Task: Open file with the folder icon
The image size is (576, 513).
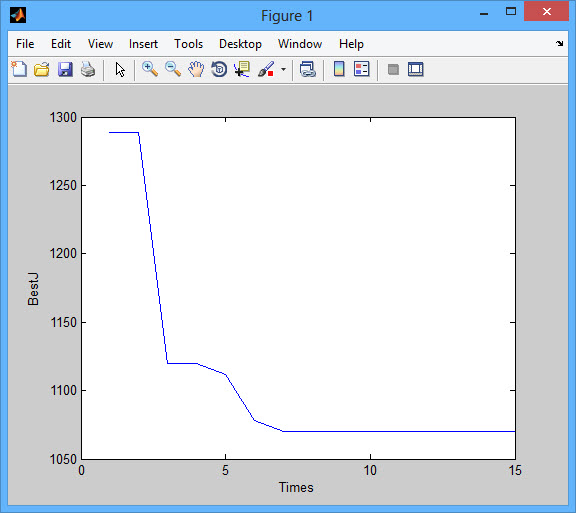Action: (42, 69)
